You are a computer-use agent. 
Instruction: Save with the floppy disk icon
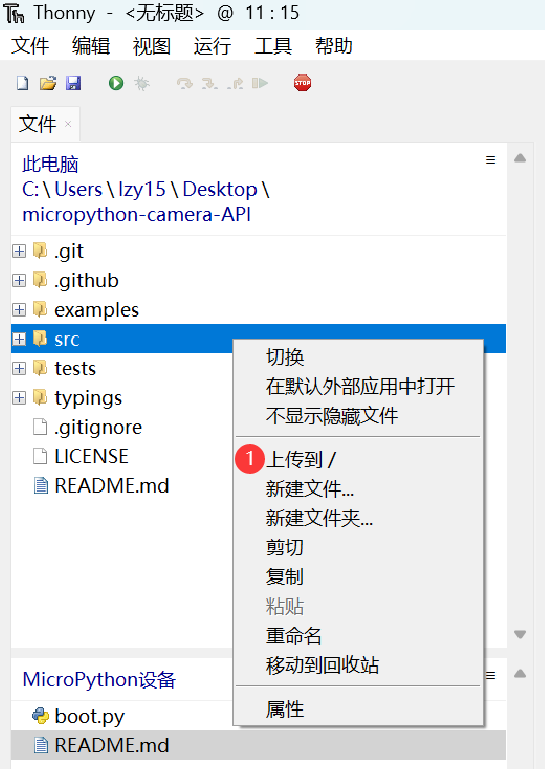tap(74, 83)
